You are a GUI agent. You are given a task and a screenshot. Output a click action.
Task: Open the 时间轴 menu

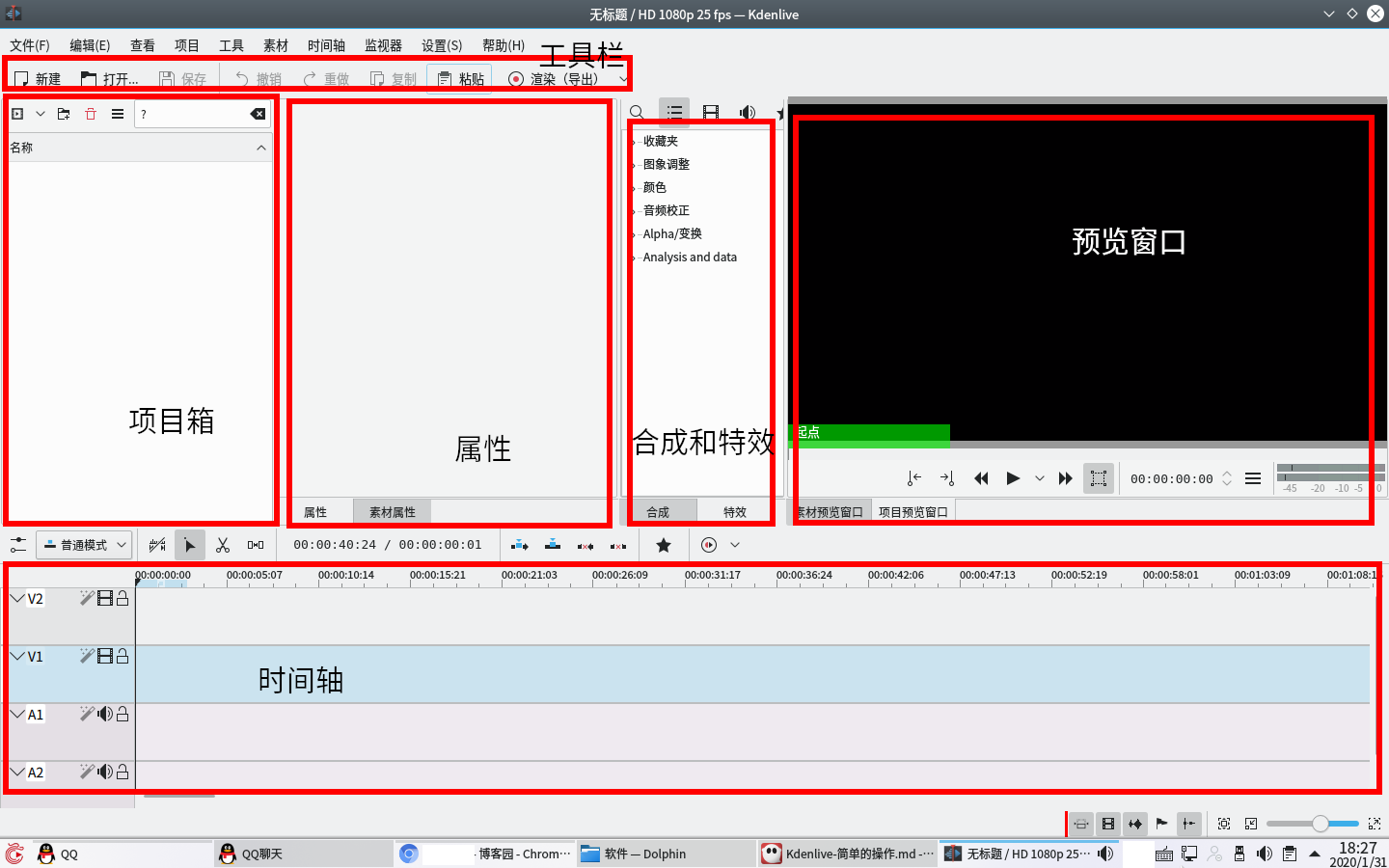[x=326, y=44]
